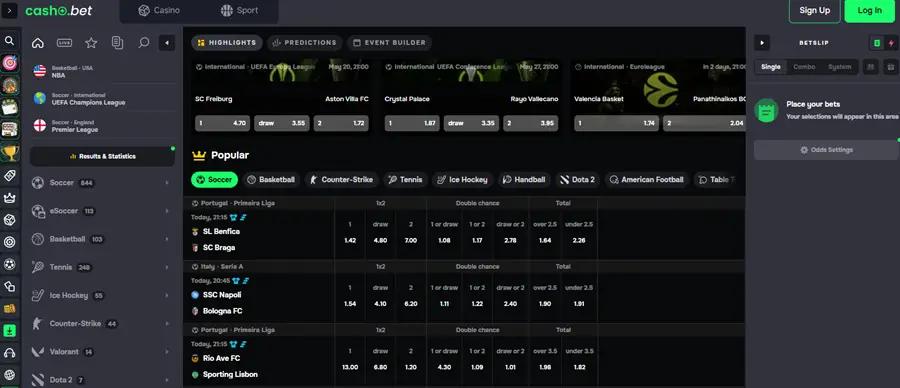
Task: Click the sportsbook search magnifier icon
Action: coord(143,43)
